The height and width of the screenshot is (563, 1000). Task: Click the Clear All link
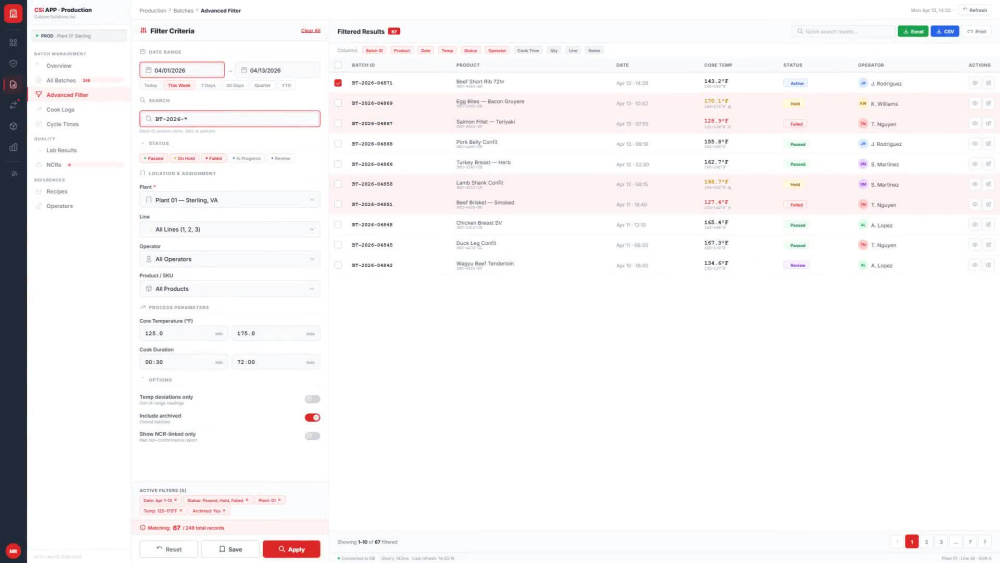311,31
